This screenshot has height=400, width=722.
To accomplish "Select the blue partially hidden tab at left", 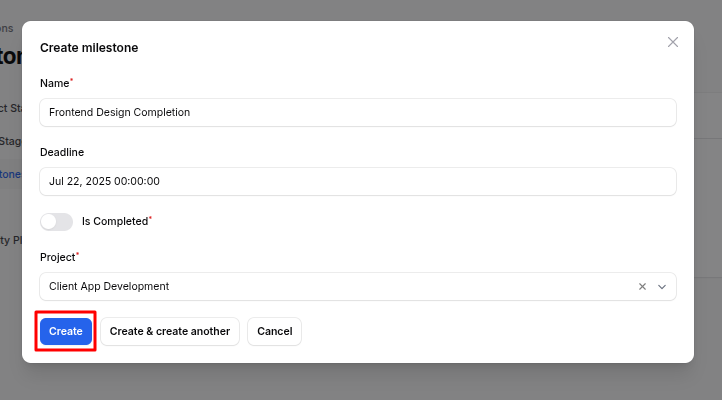I will pyautogui.click(x=10, y=174).
